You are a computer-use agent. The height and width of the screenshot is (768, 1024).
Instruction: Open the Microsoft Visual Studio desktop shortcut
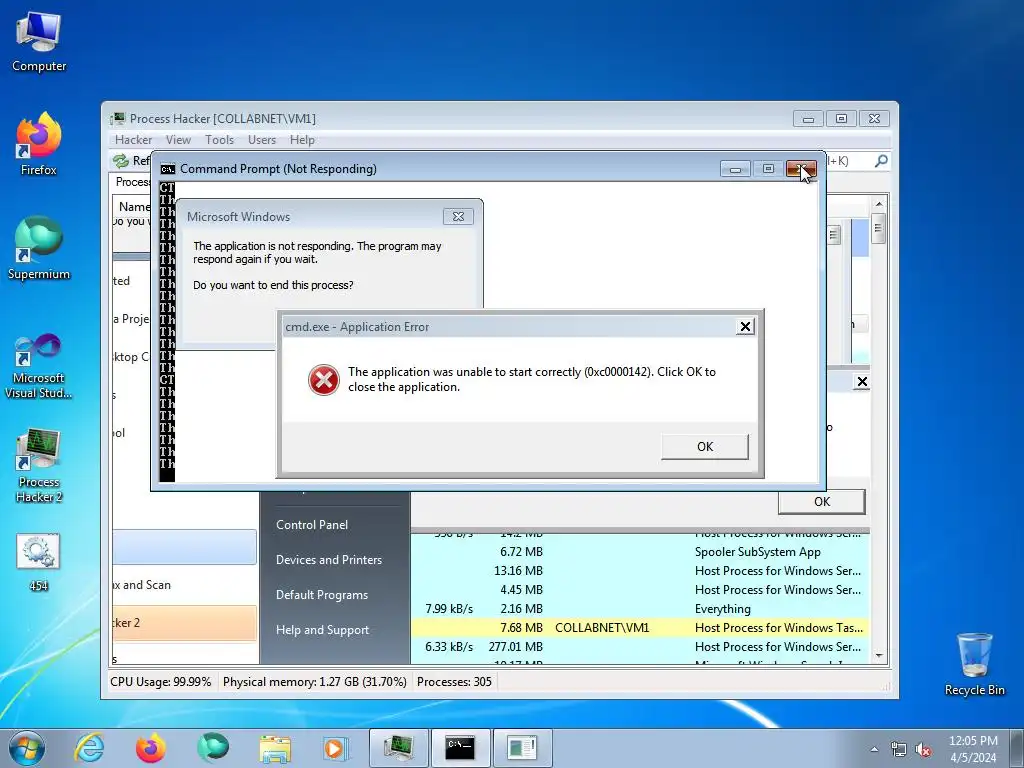click(x=39, y=366)
